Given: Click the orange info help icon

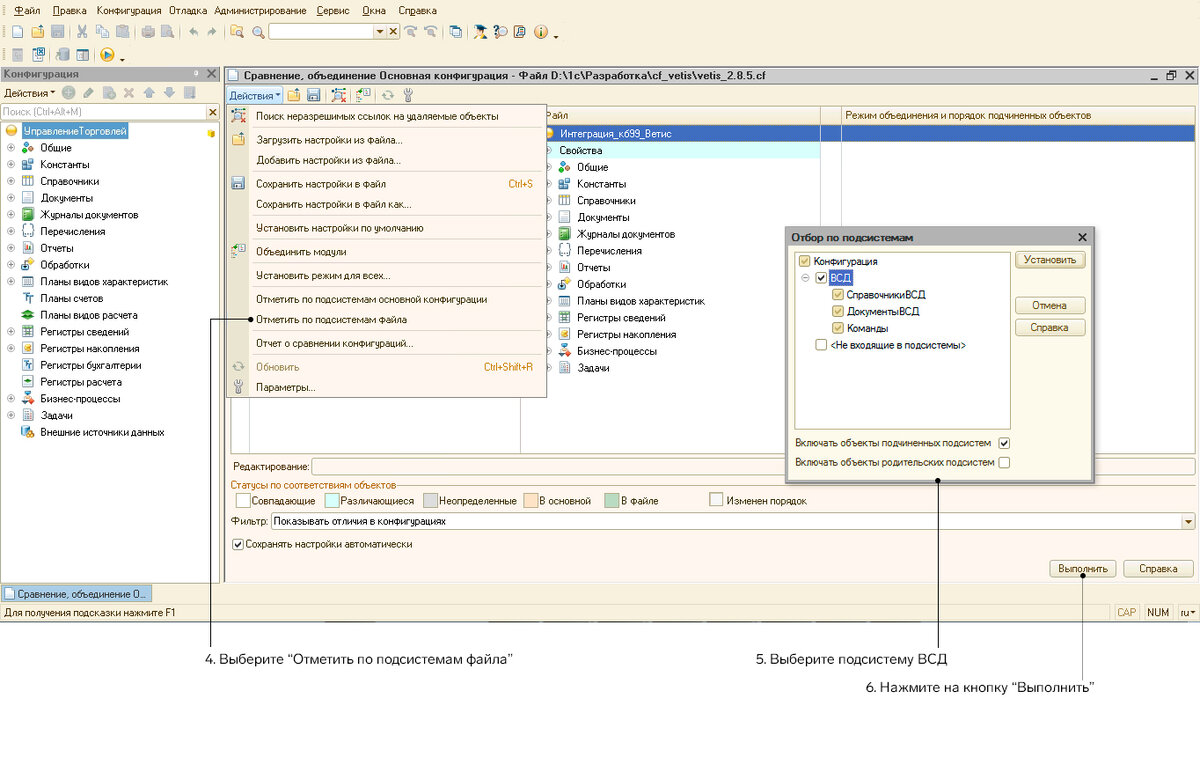Looking at the screenshot, I should (541, 32).
